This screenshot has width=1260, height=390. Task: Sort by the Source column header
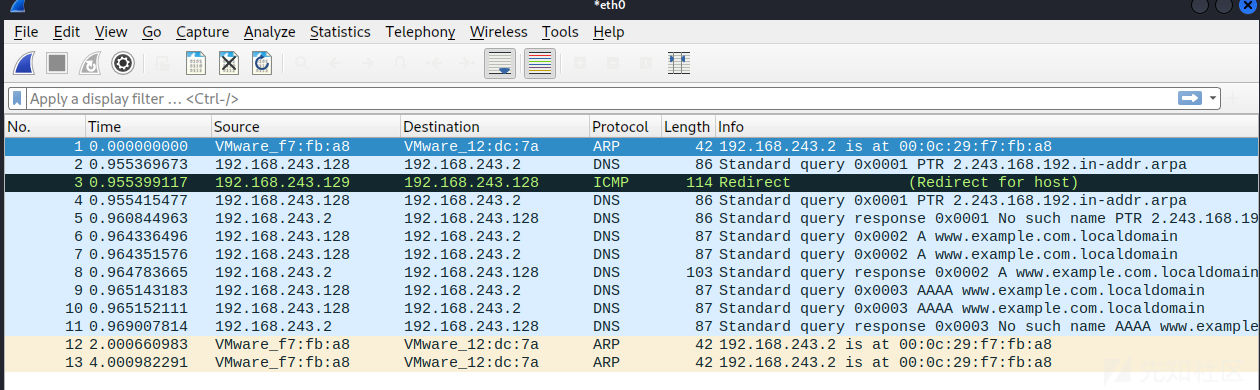point(305,127)
